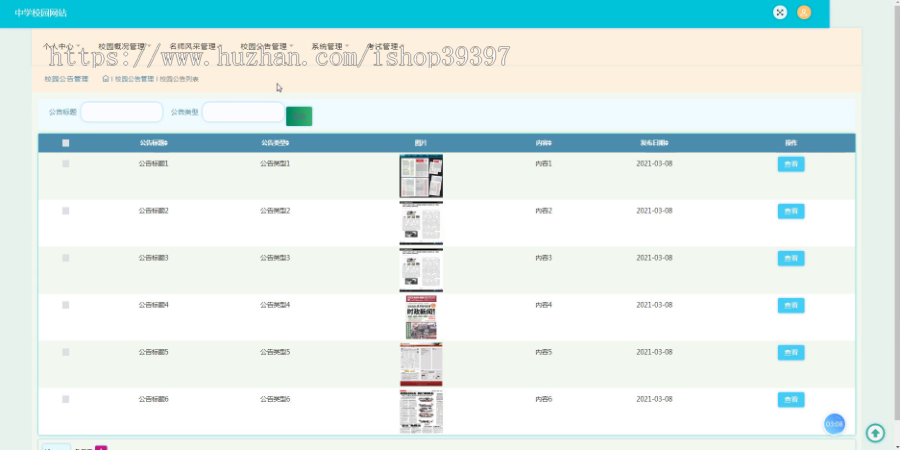Image resolution: width=900 pixels, height=450 pixels.
Task: Open the 校园公告管理 navigation menu
Action: click(x=266, y=46)
